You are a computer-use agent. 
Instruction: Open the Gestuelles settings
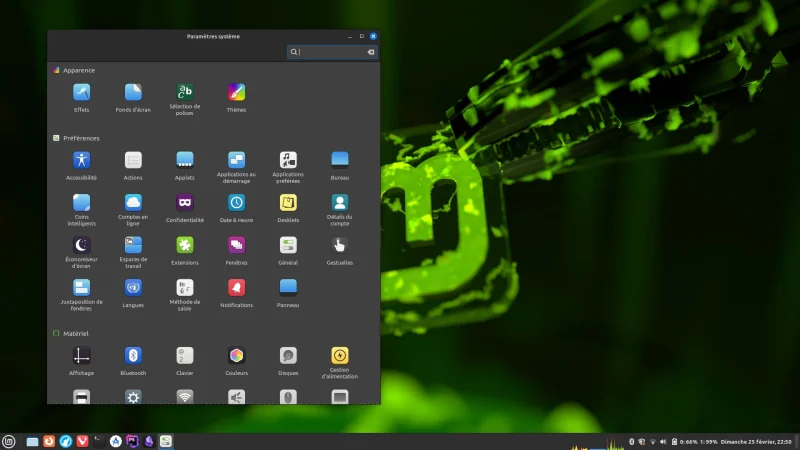click(340, 251)
